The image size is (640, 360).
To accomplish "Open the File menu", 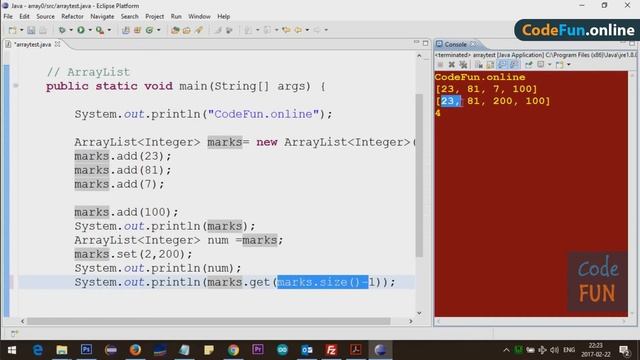I will [x=8, y=16].
